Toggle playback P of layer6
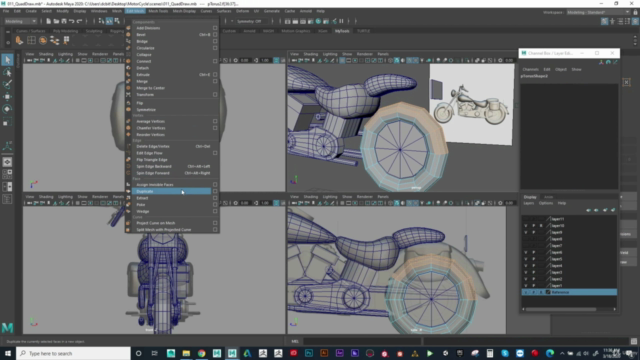Screen dimensions: 640x360 tap(533, 252)
